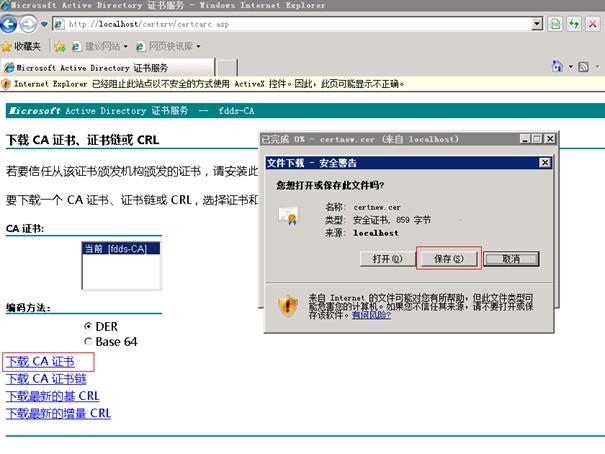Image resolution: width=605 pixels, height=454 pixels.
Task: Click the browser Back arrow button
Action: (x=8, y=24)
